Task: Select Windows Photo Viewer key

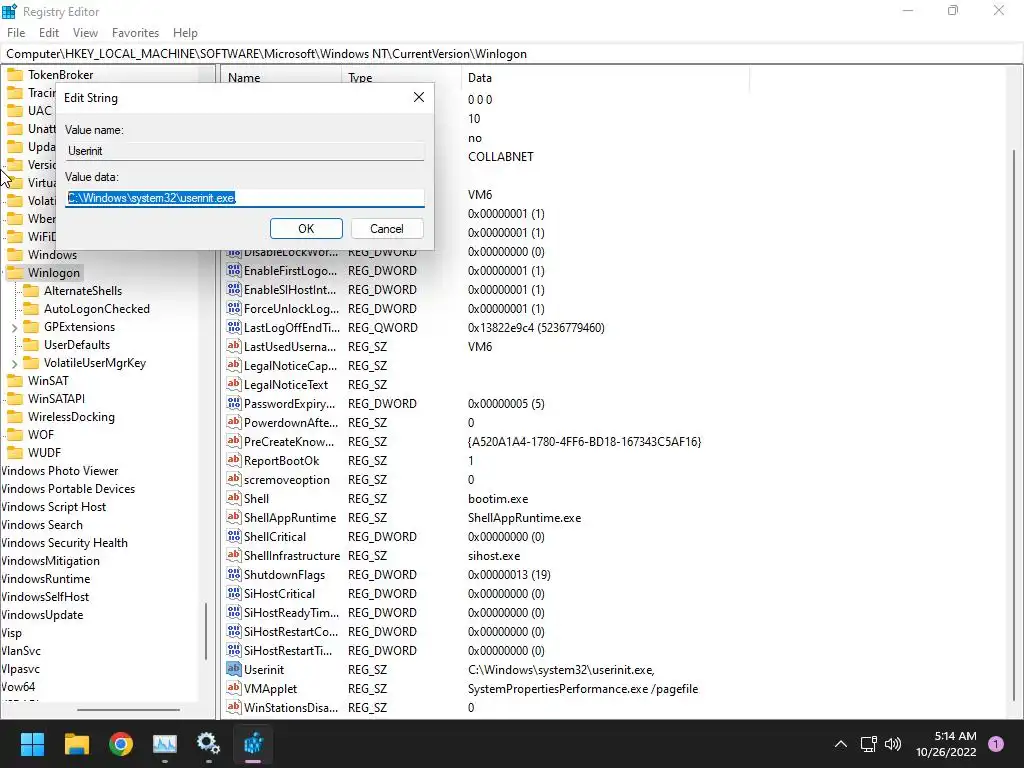Action: pos(59,471)
